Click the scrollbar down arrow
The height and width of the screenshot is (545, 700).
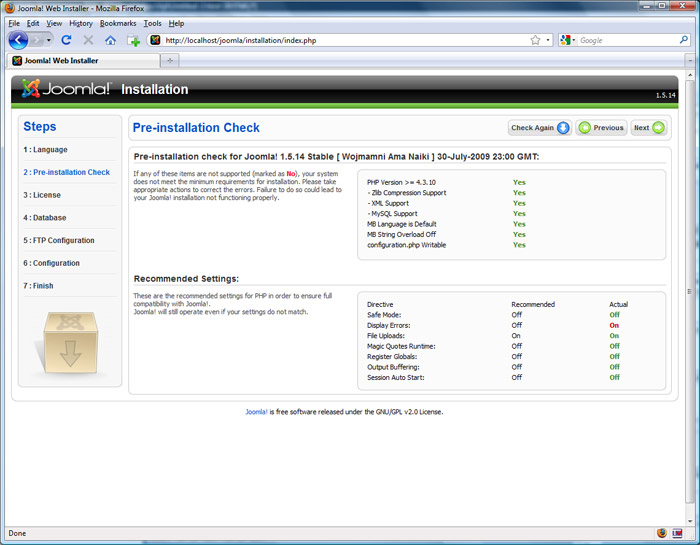pyautogui.click(x=690, y=521)
